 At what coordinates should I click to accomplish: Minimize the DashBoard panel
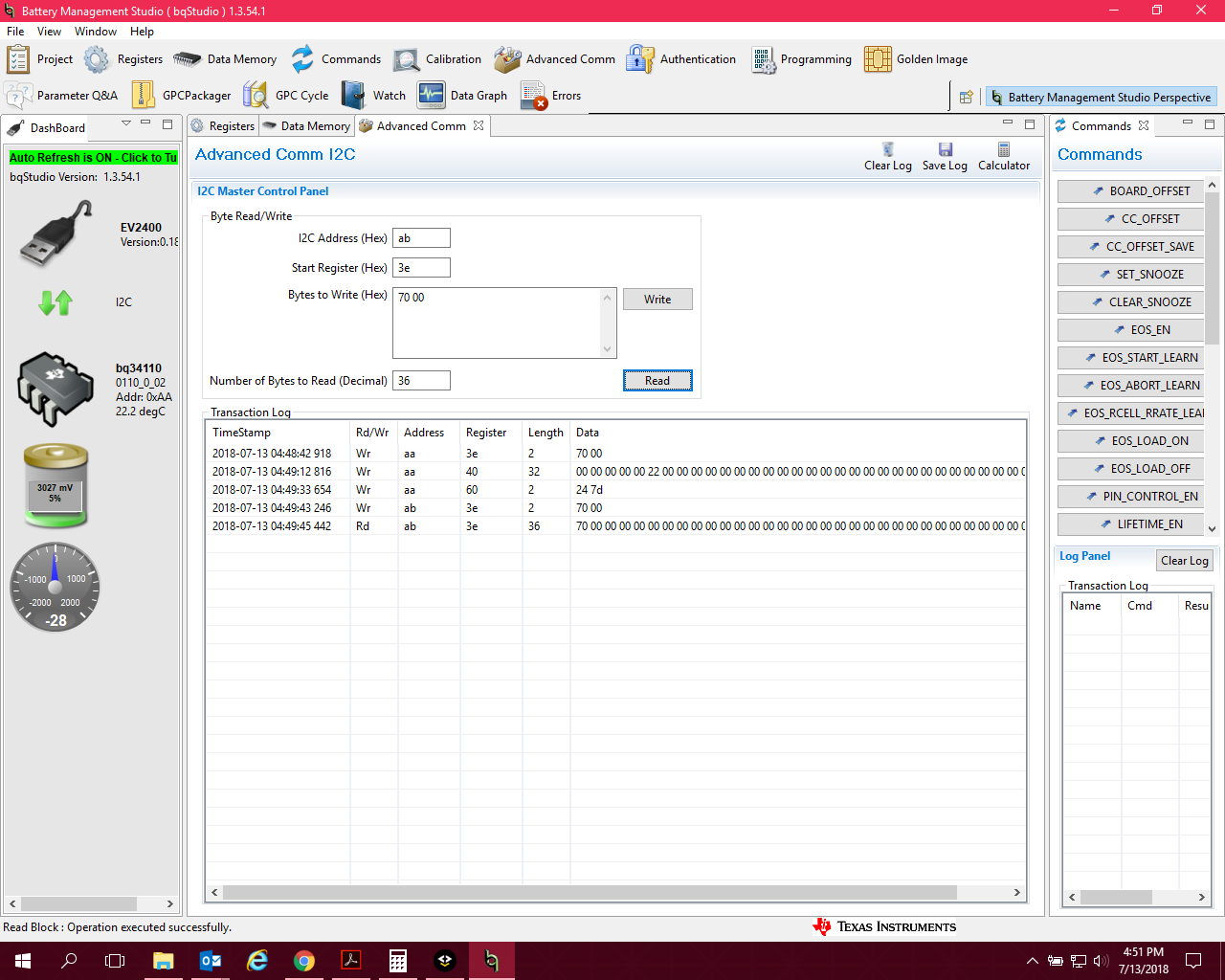click(x=145, y=123)
